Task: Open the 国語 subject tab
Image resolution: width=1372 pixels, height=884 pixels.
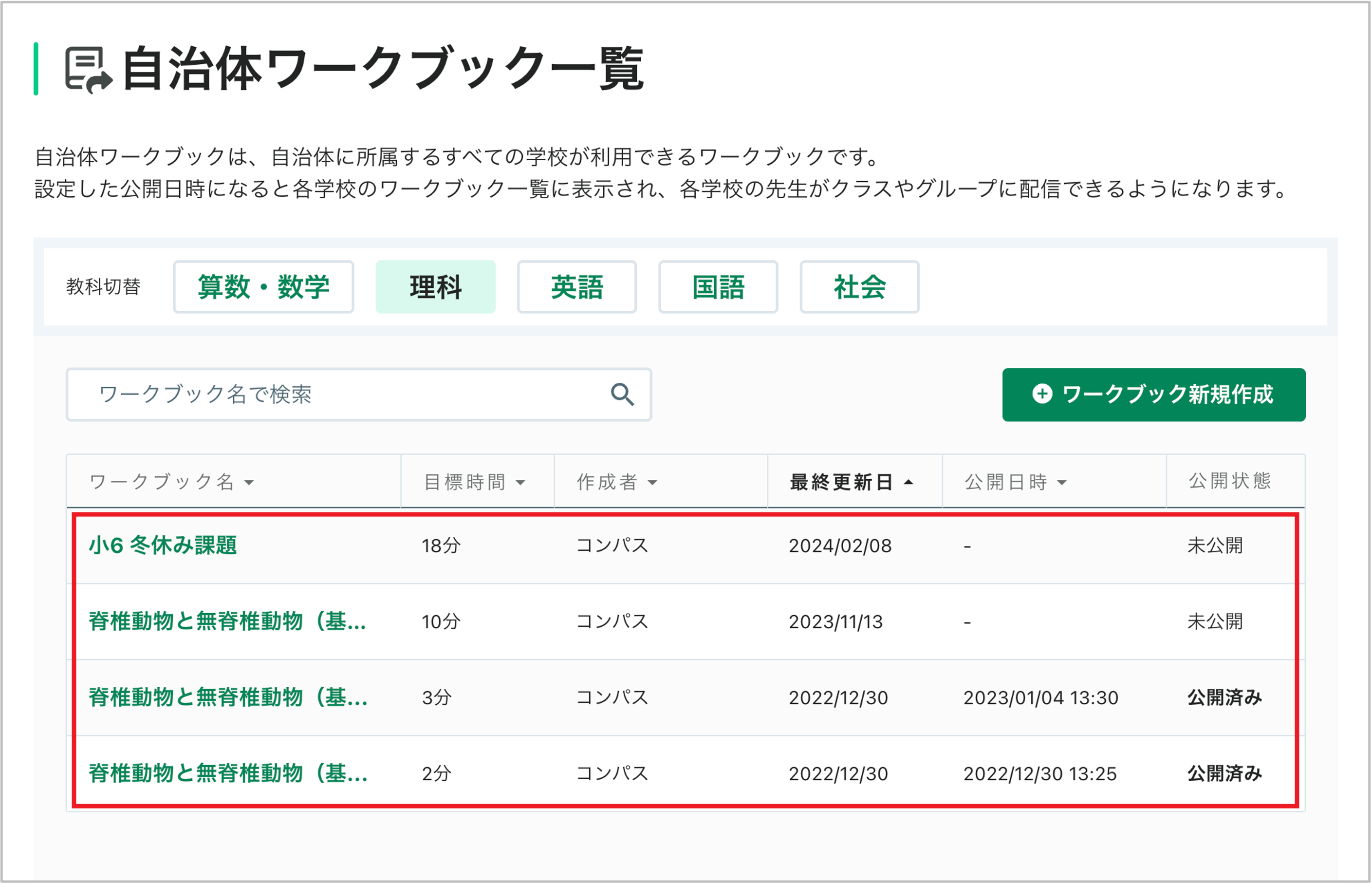Action: (718, 287)
